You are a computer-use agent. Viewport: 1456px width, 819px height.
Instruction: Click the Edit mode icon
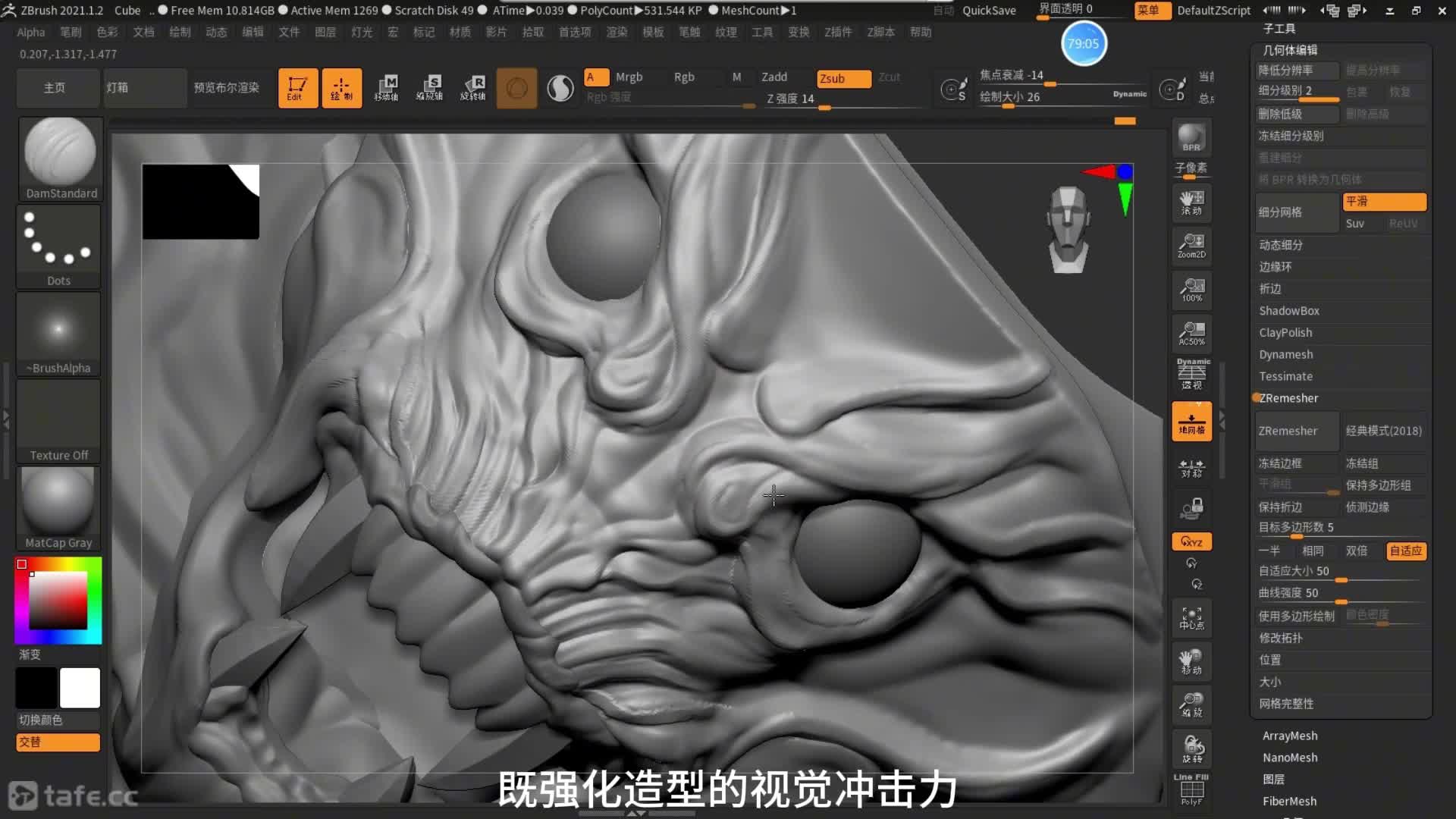pyautogui.click(x=297, y=88)
